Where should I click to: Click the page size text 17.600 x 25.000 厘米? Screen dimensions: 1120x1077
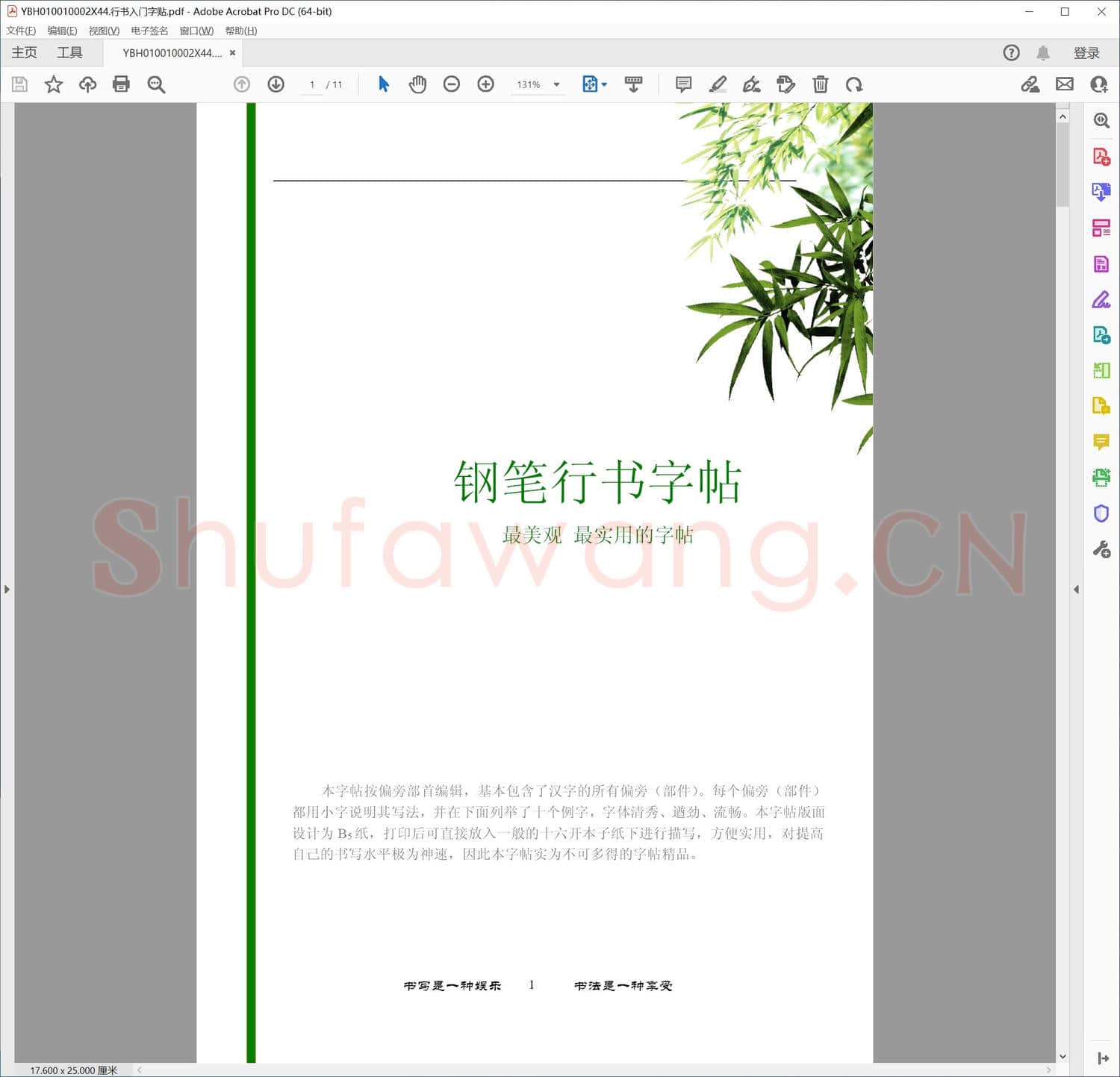pos(73,1070)
